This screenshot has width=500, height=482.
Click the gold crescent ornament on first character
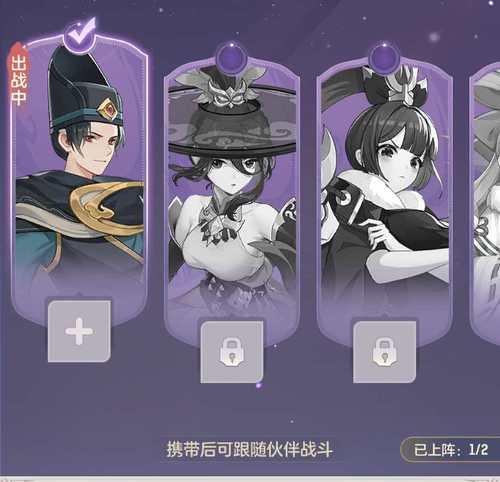coord(107,208)
